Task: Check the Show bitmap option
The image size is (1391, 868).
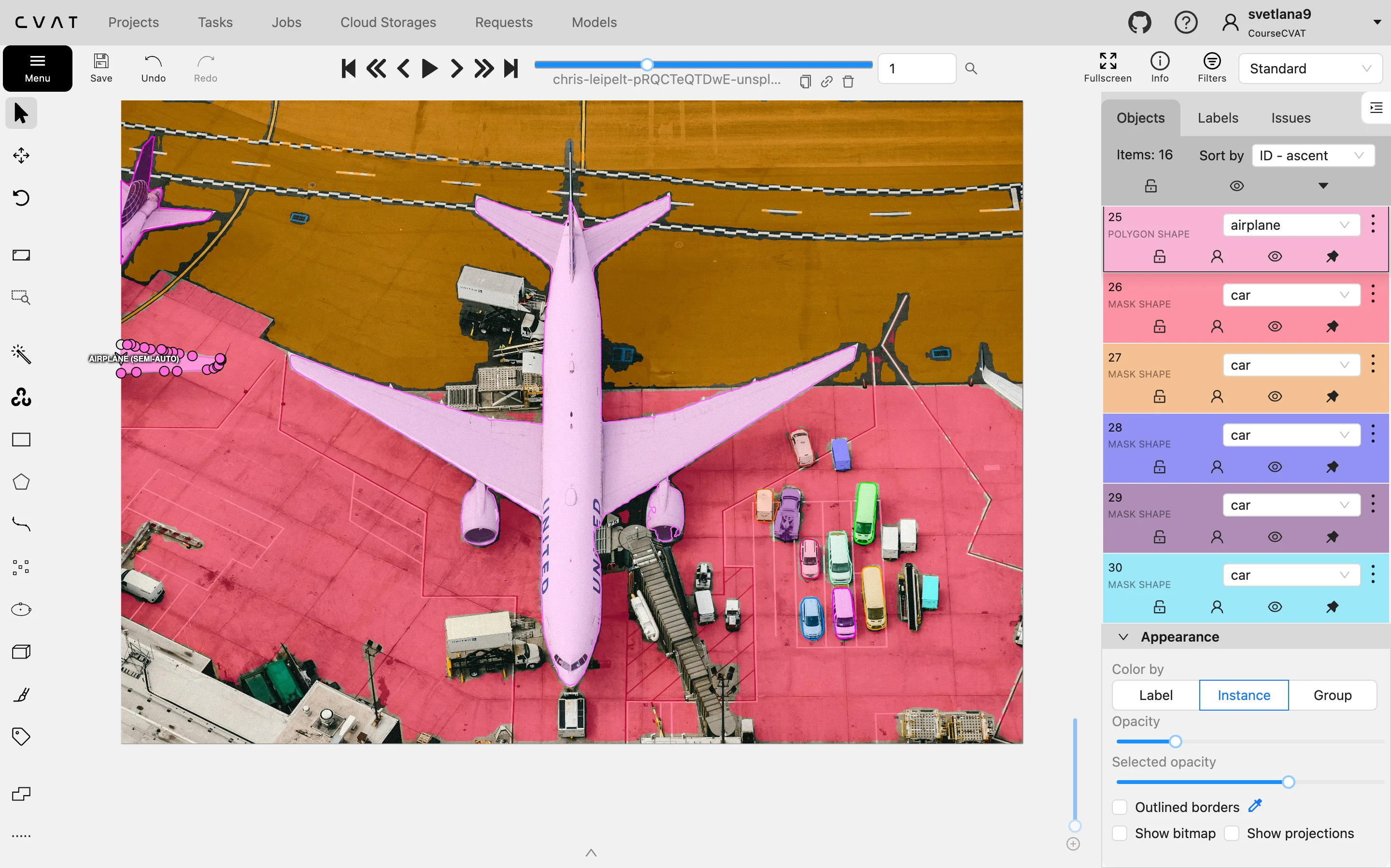Action: pos(1120,833)
